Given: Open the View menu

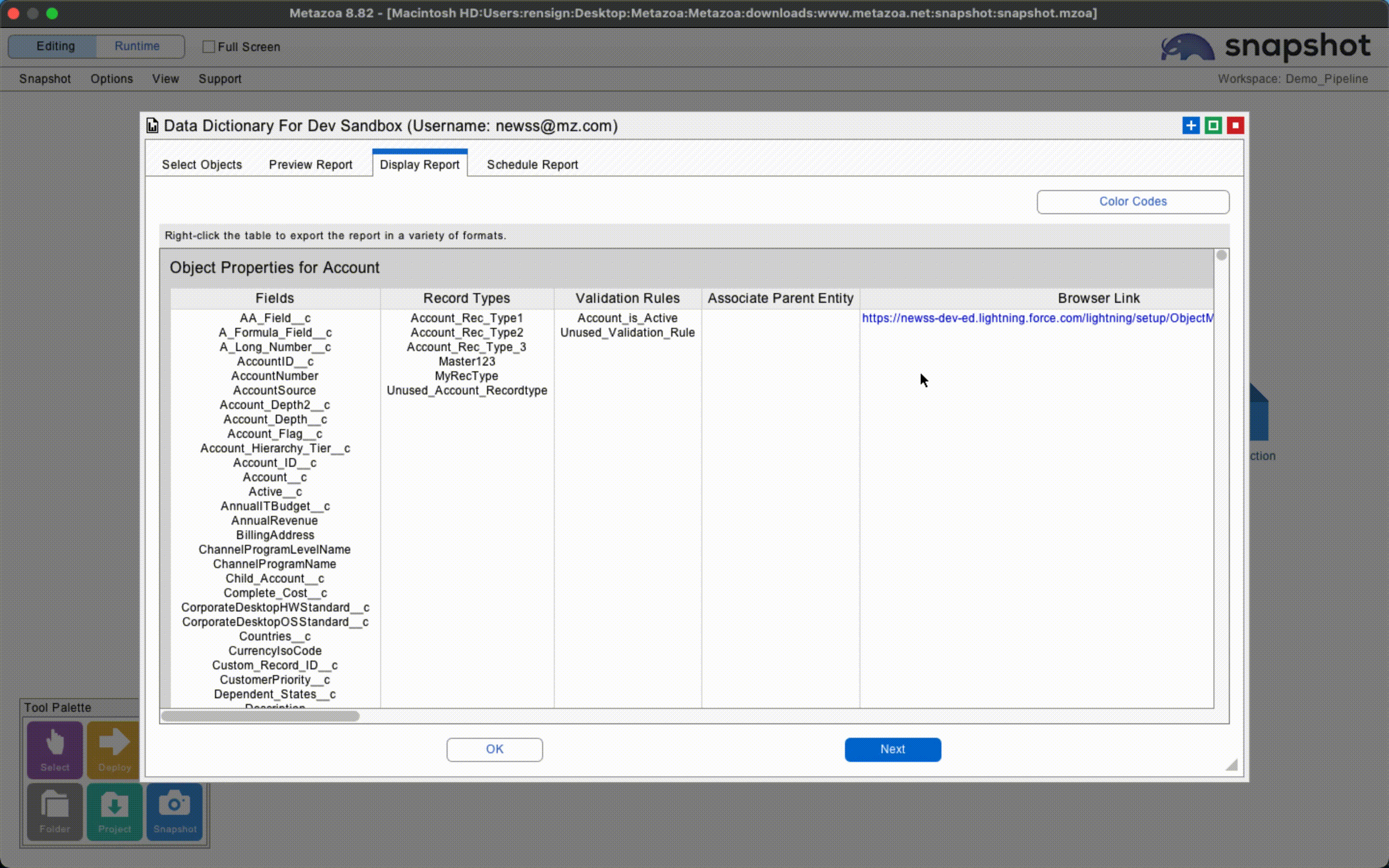Looking at the screenshot, I should click(165, 79).
